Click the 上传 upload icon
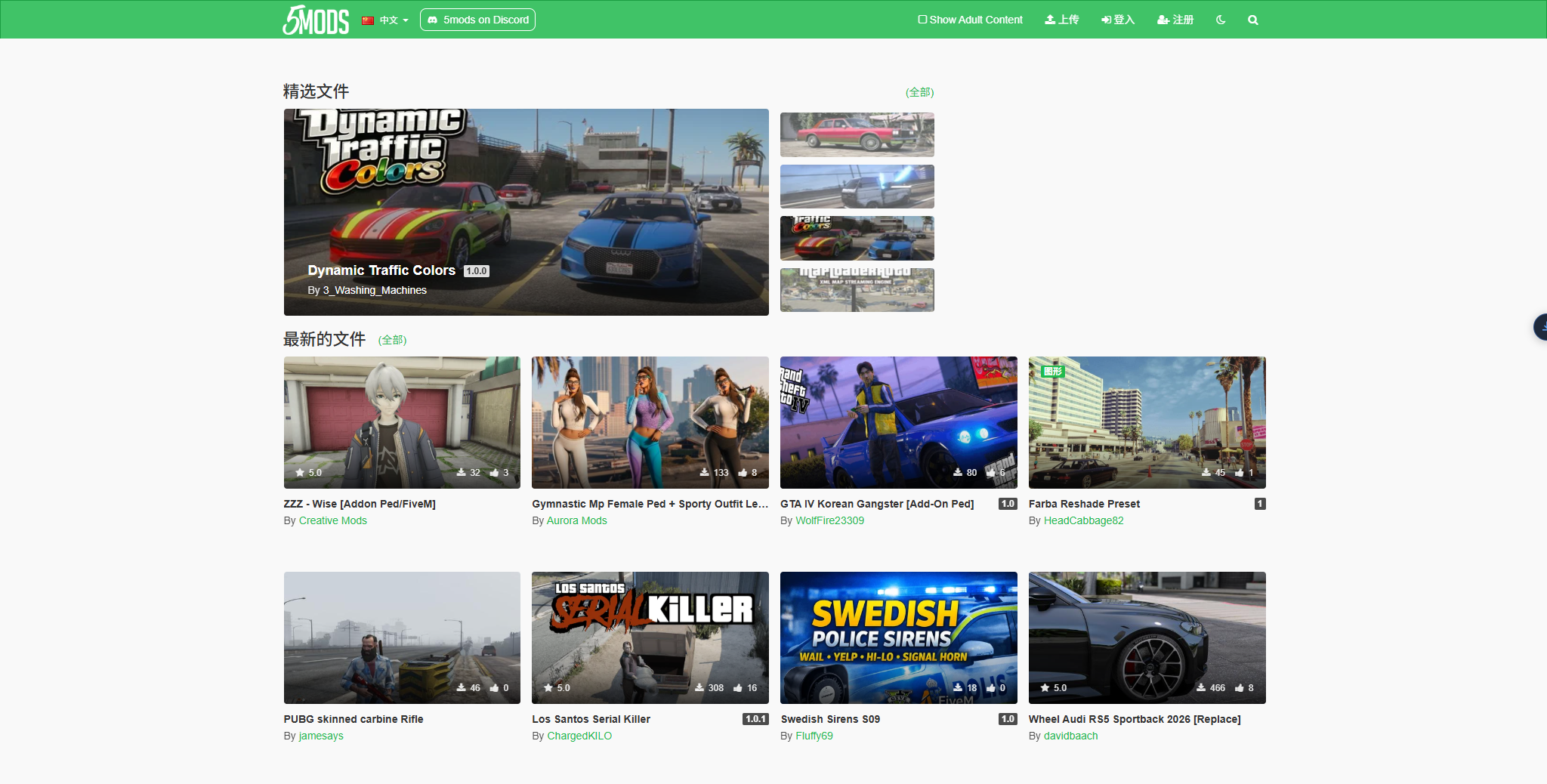1547x784 pixels. point(1051,20)
